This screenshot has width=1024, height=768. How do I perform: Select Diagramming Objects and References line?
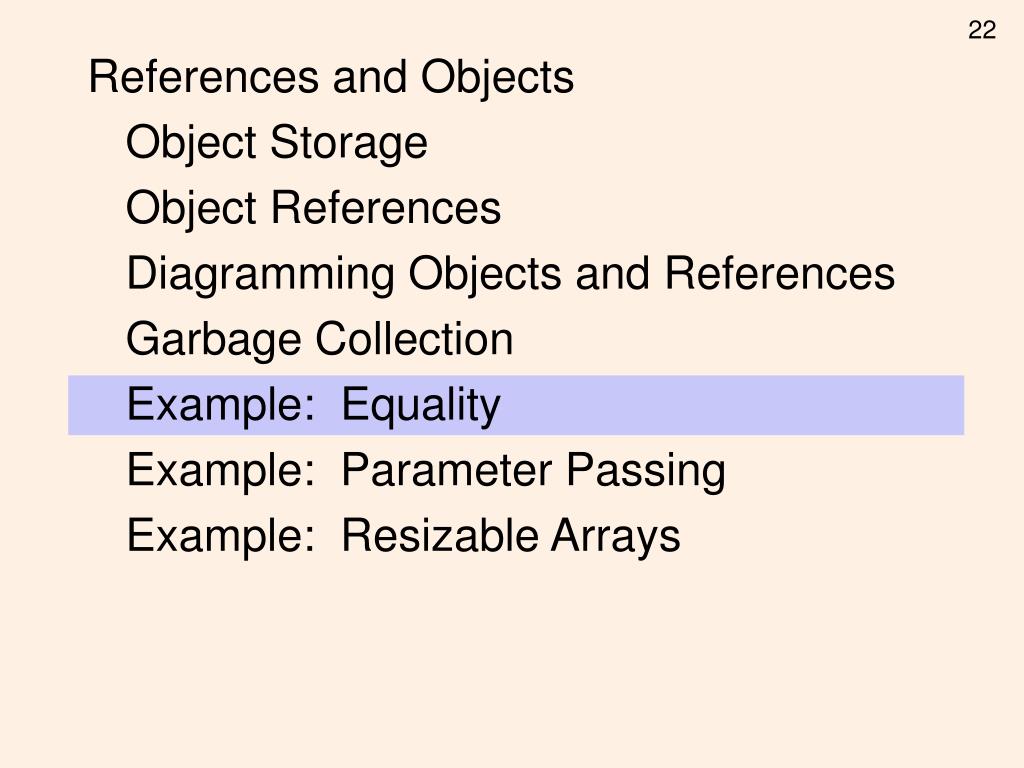pos(510,274)
